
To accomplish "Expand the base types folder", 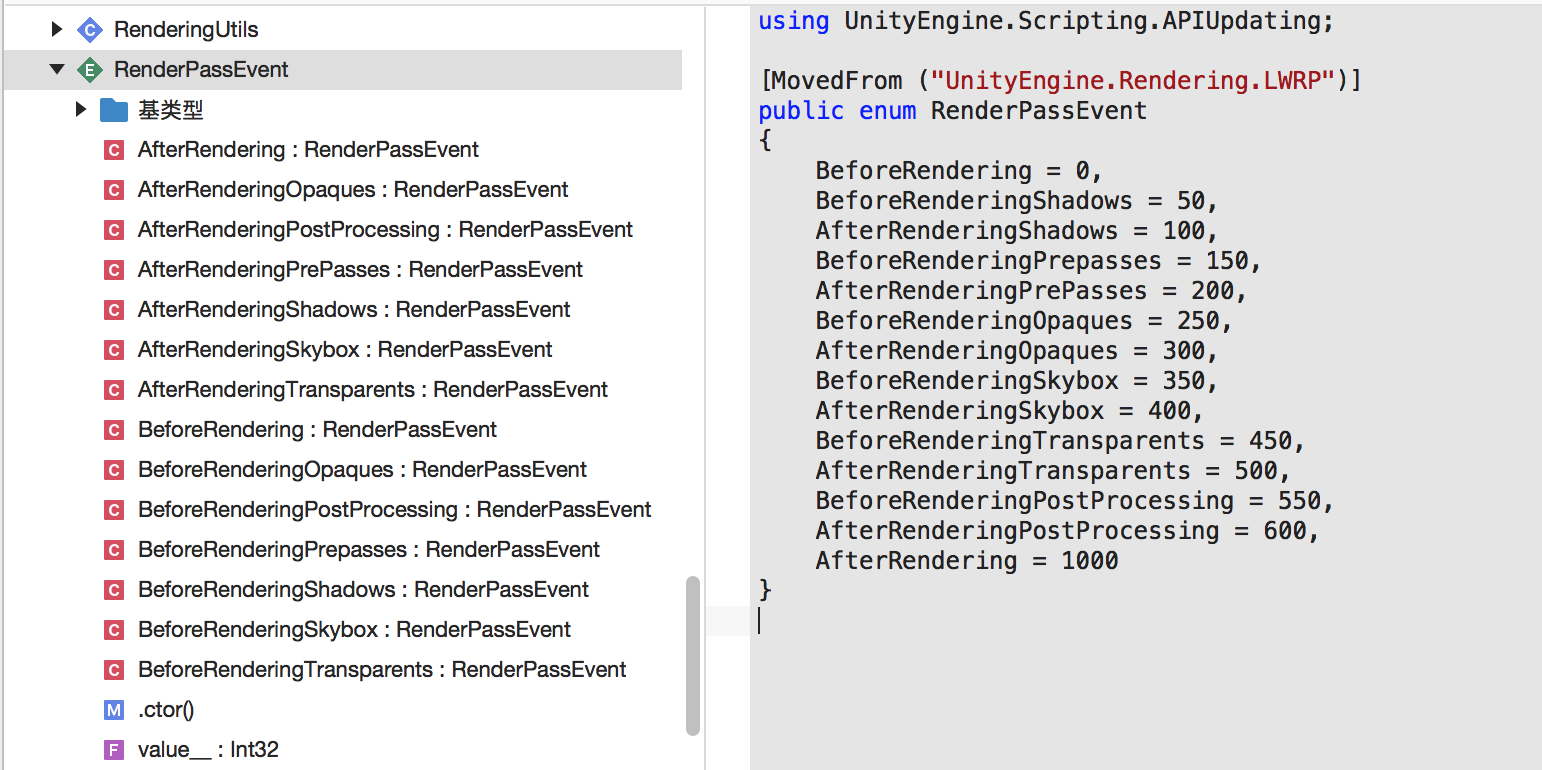I will tap(81, 110).
